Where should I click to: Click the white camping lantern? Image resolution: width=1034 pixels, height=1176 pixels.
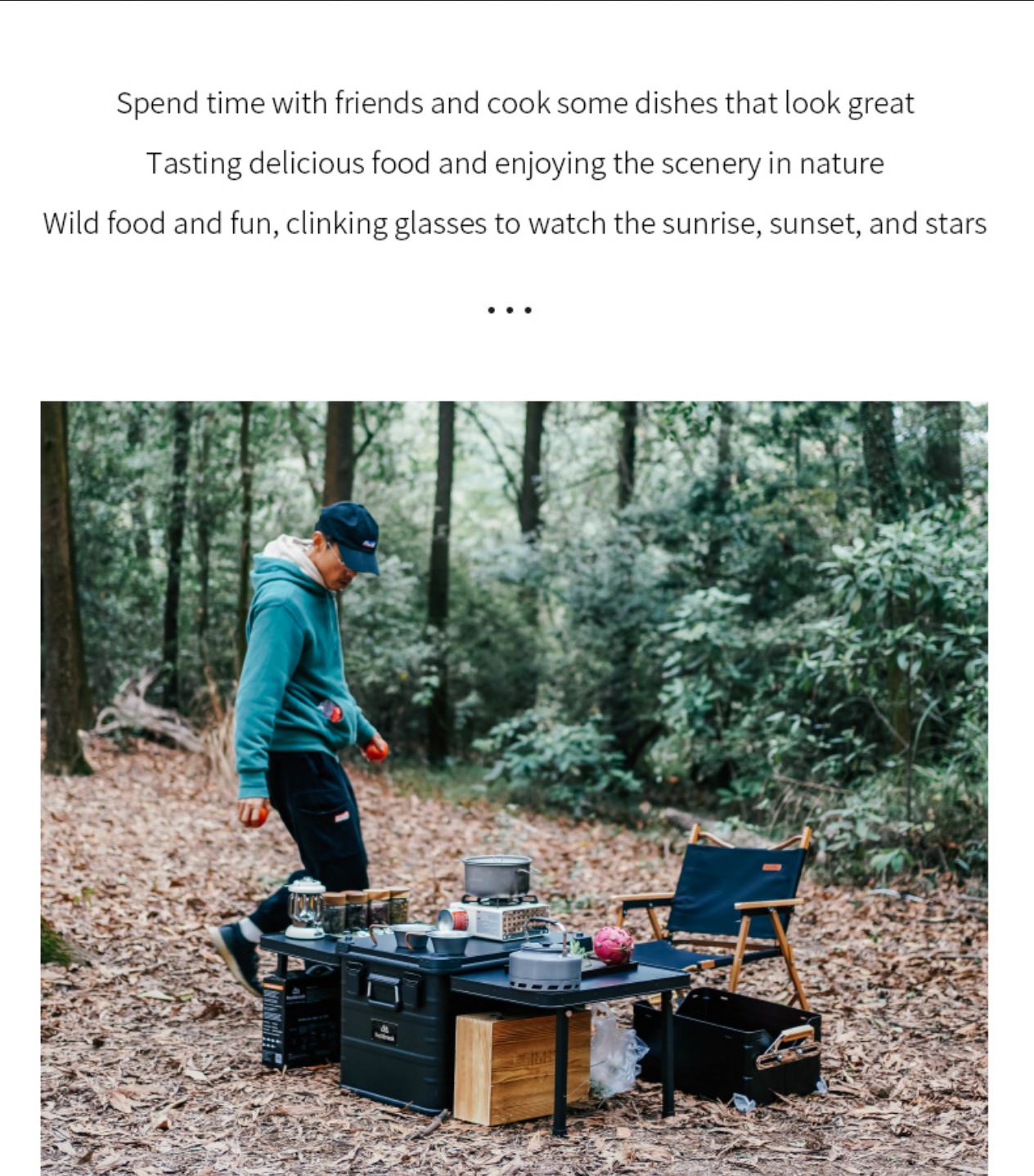click(x=306, y=908)
